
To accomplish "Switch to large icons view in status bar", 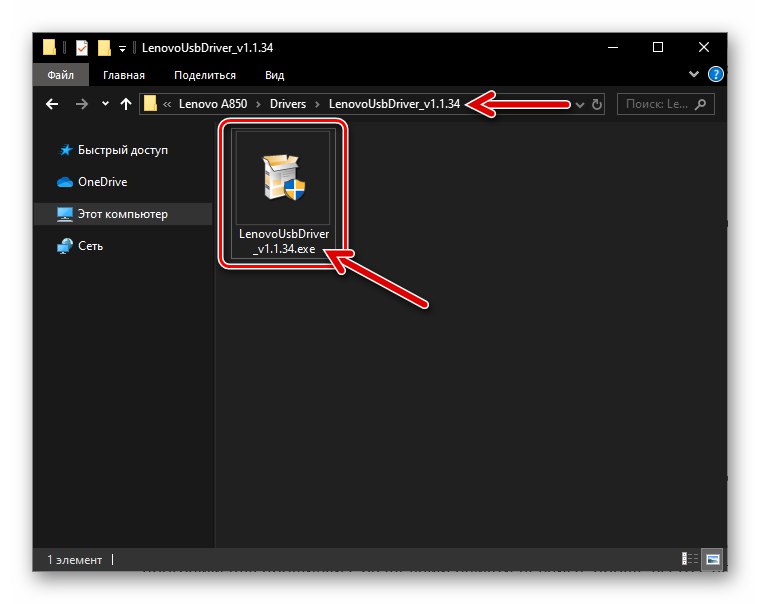I will coord(712,559).
